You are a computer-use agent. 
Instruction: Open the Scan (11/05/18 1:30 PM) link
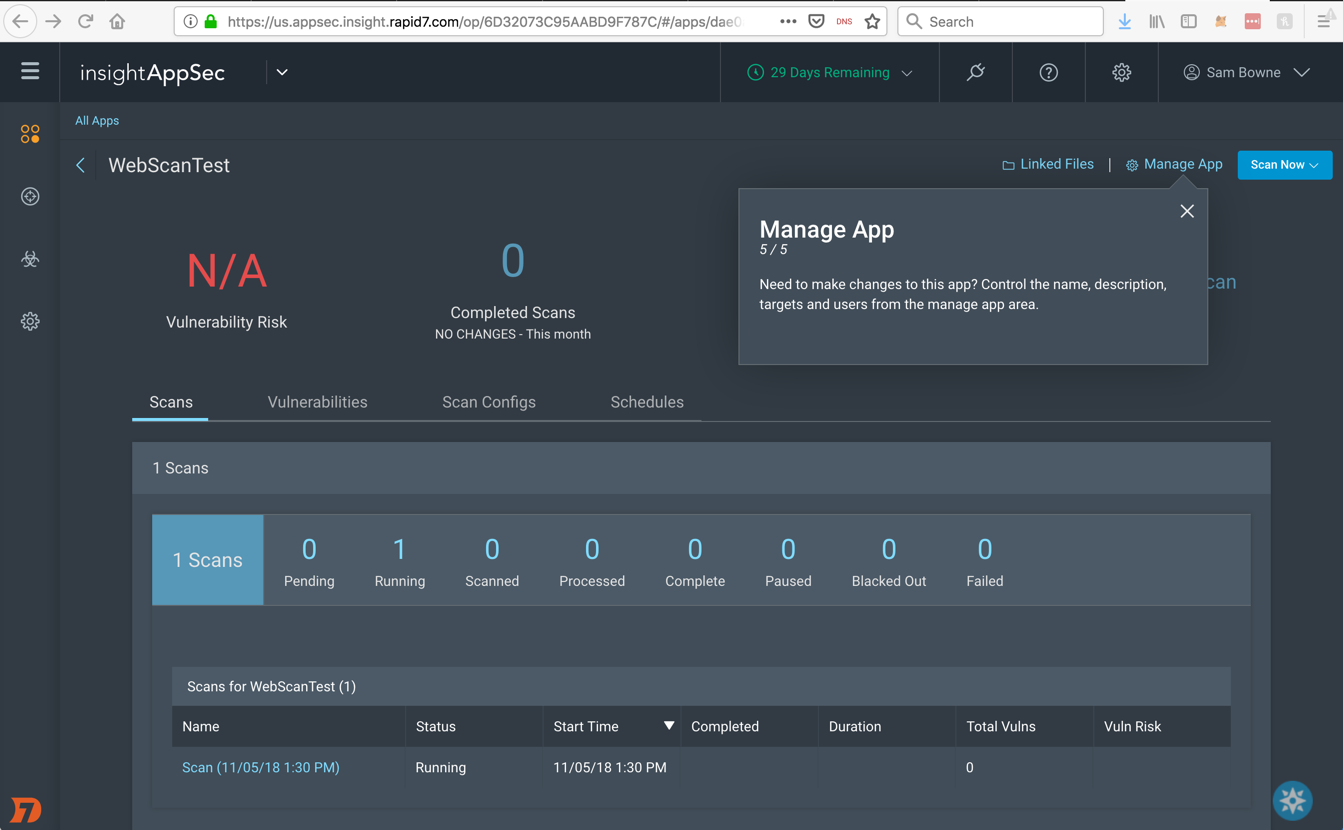[260, 767]
